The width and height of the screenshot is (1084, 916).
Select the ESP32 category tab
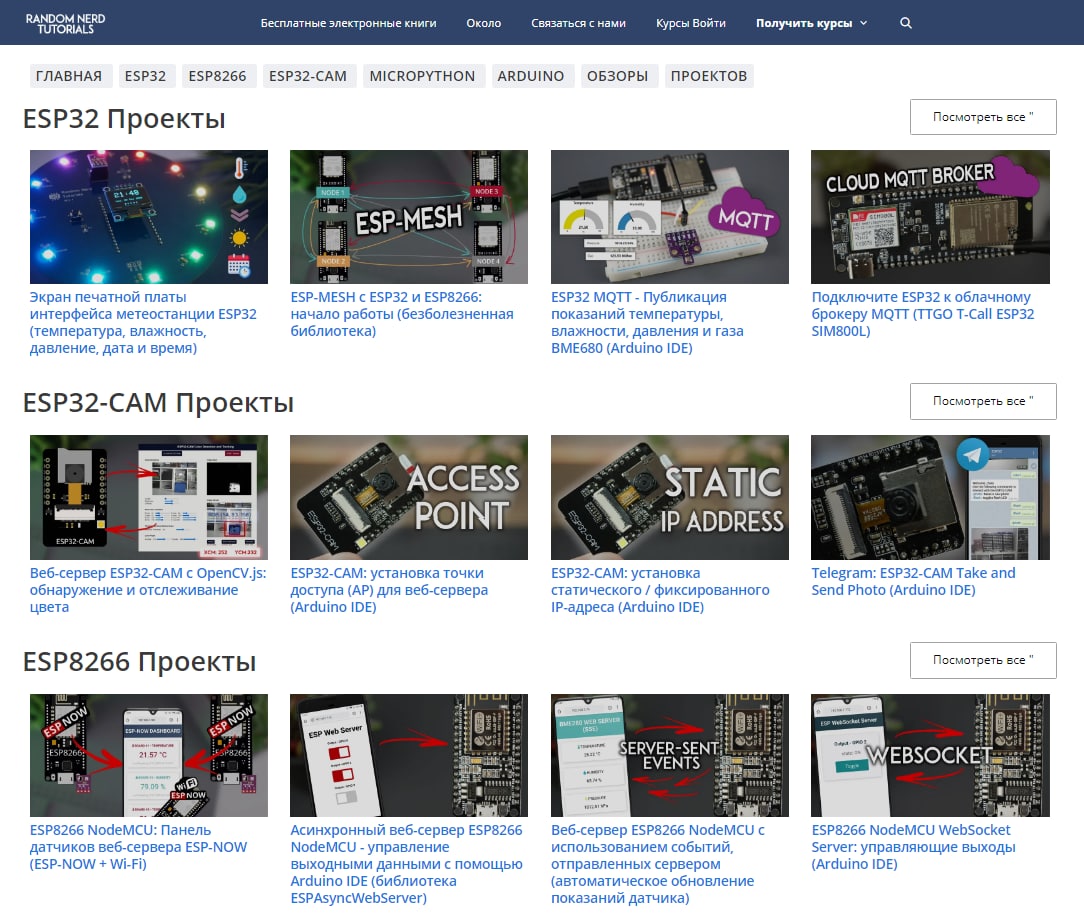[145, 76]
